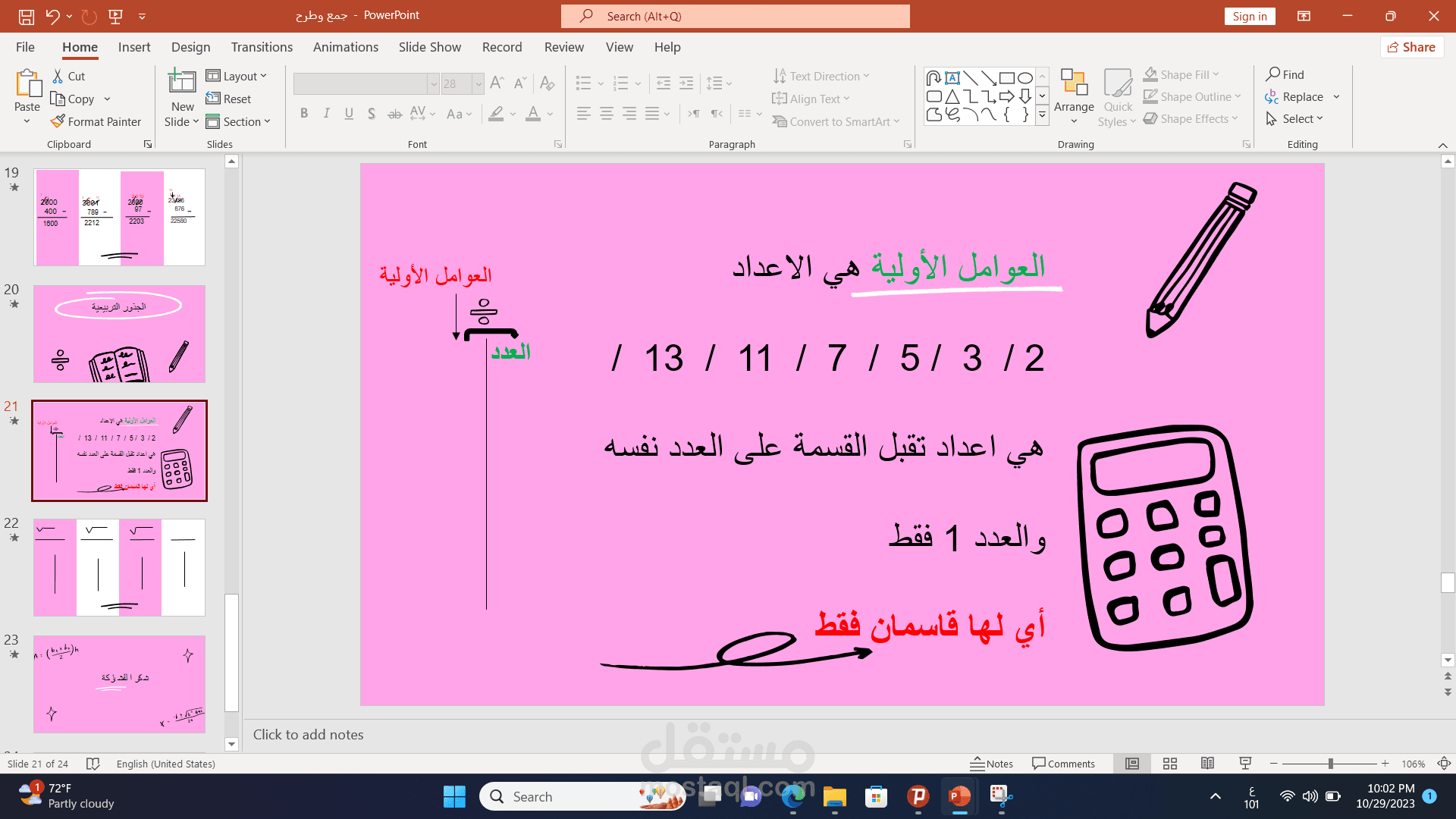Screen dimensions: 1456x819
Task: Toggle Underline formatting
Action: coord(349,114)
